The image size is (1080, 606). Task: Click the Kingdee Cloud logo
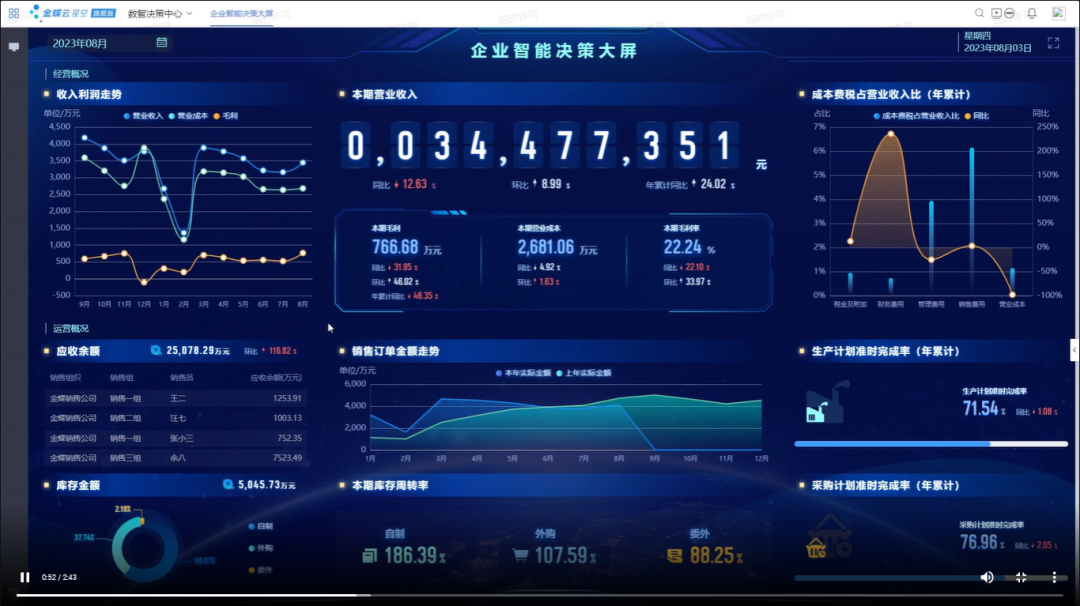[72, 13]
